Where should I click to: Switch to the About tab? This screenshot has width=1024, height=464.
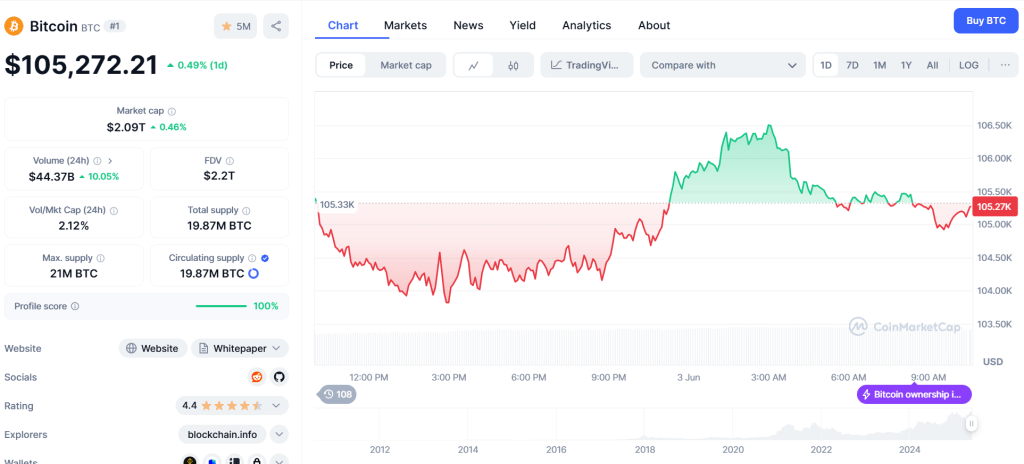654,25
